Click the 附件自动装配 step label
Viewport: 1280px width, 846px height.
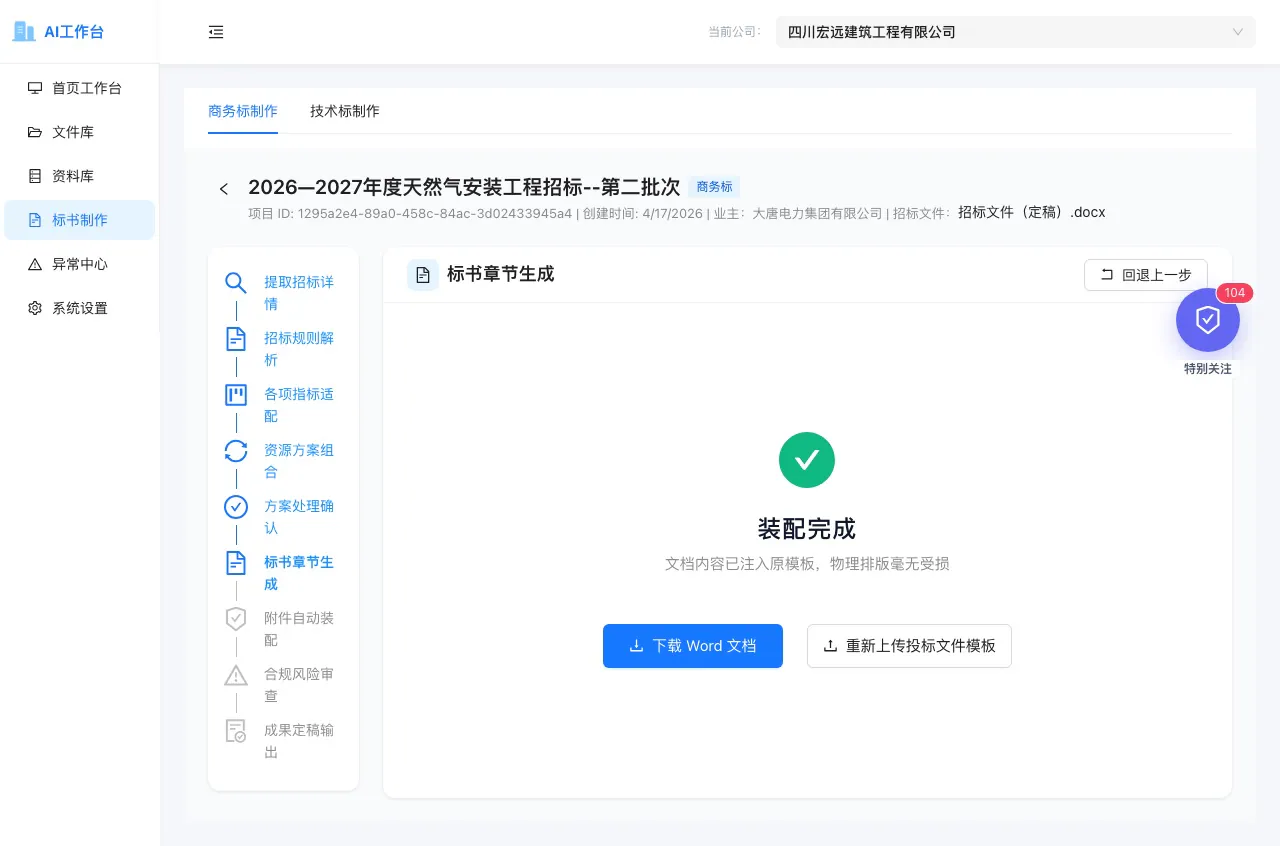pyautogui.click(x=299, y=629)
